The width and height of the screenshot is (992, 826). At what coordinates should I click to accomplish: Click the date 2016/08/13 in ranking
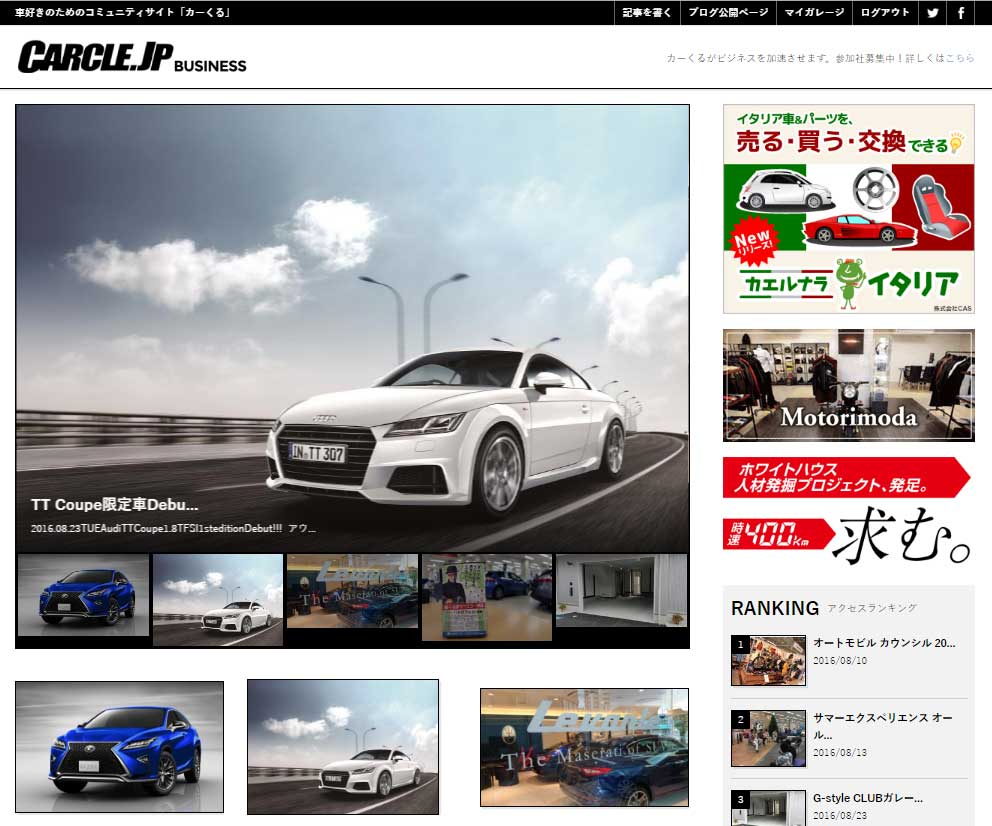pos(840,753)
